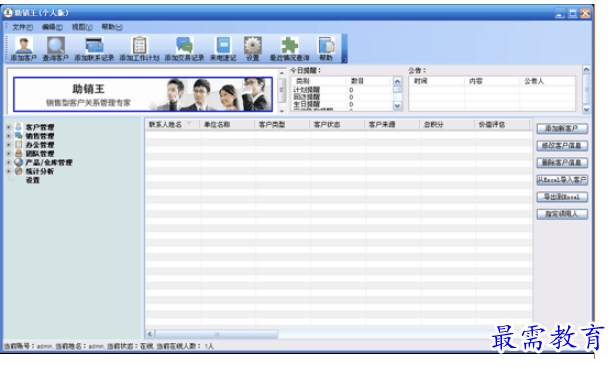Select 销售管理 in the sidebar tree
Viewport: 613px width, 369px height.
[x=40, y=136]
